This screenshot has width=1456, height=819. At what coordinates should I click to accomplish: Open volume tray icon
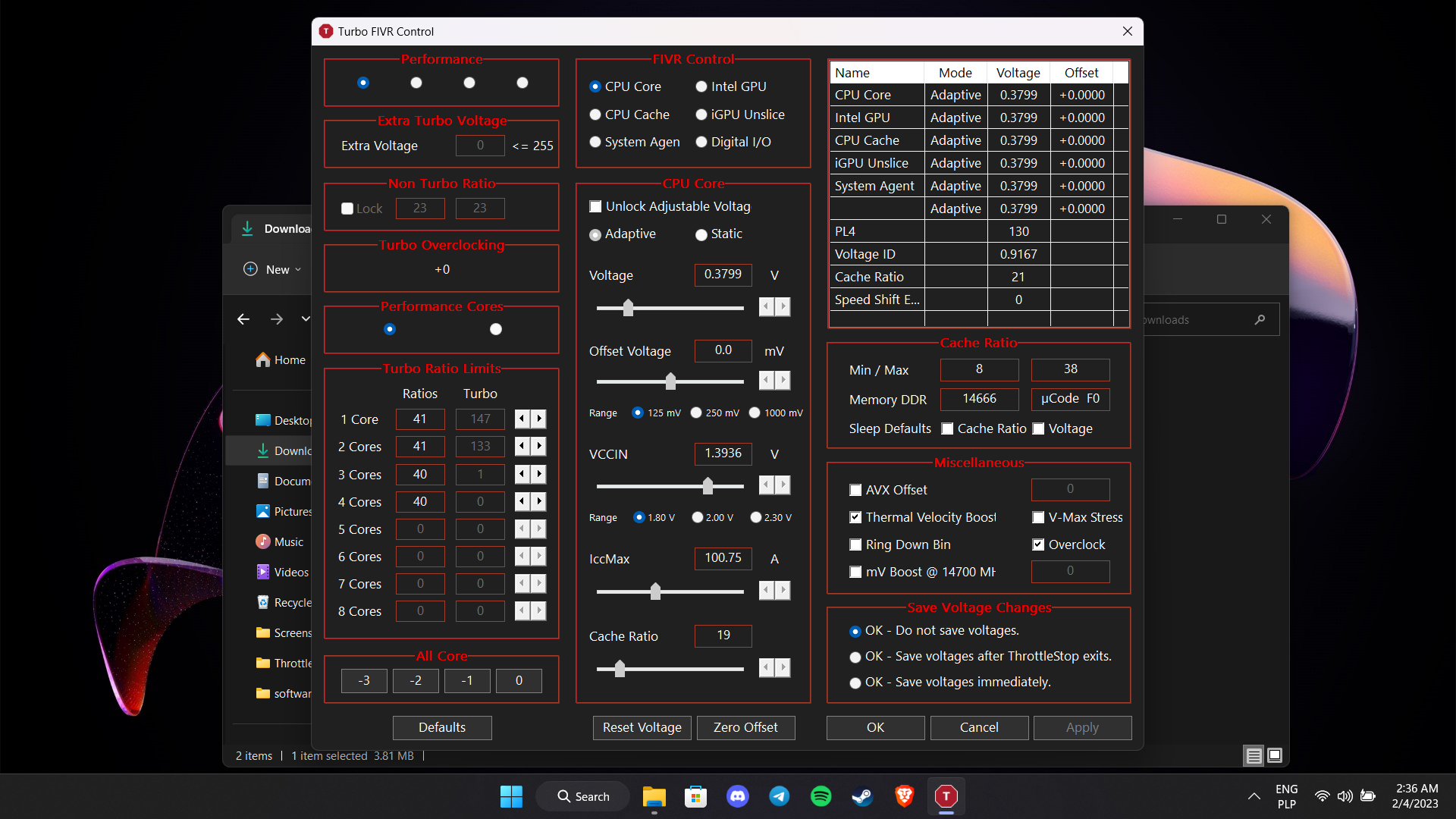point(1345,796)
